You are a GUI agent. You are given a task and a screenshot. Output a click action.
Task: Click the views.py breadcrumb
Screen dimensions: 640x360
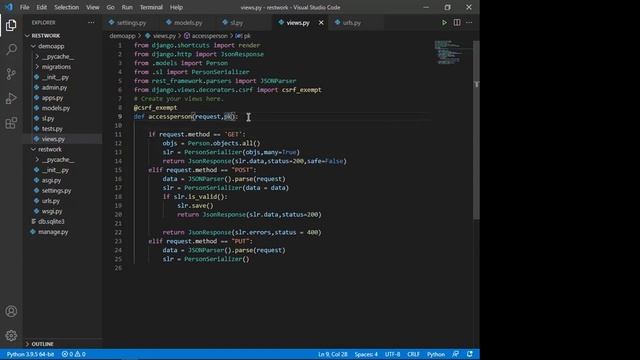(164, 36)
